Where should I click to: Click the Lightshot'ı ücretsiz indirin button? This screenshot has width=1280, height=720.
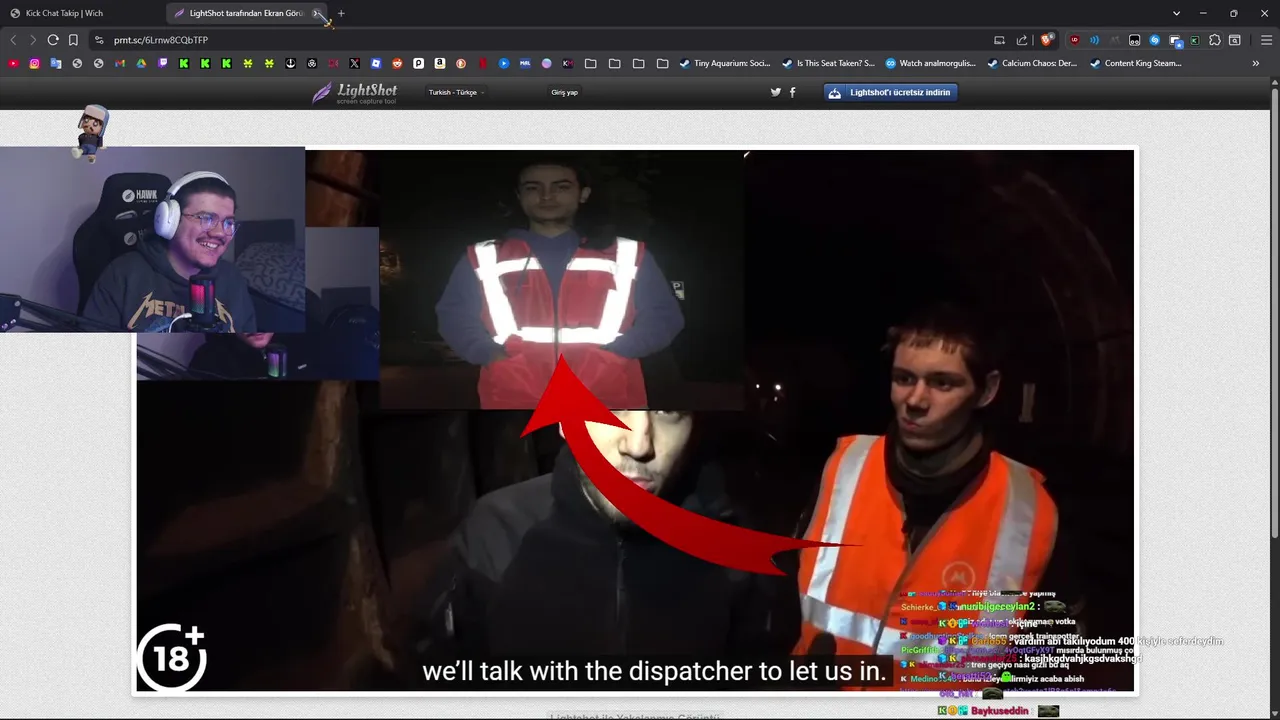pyautogui.click(x=890, y=92)
